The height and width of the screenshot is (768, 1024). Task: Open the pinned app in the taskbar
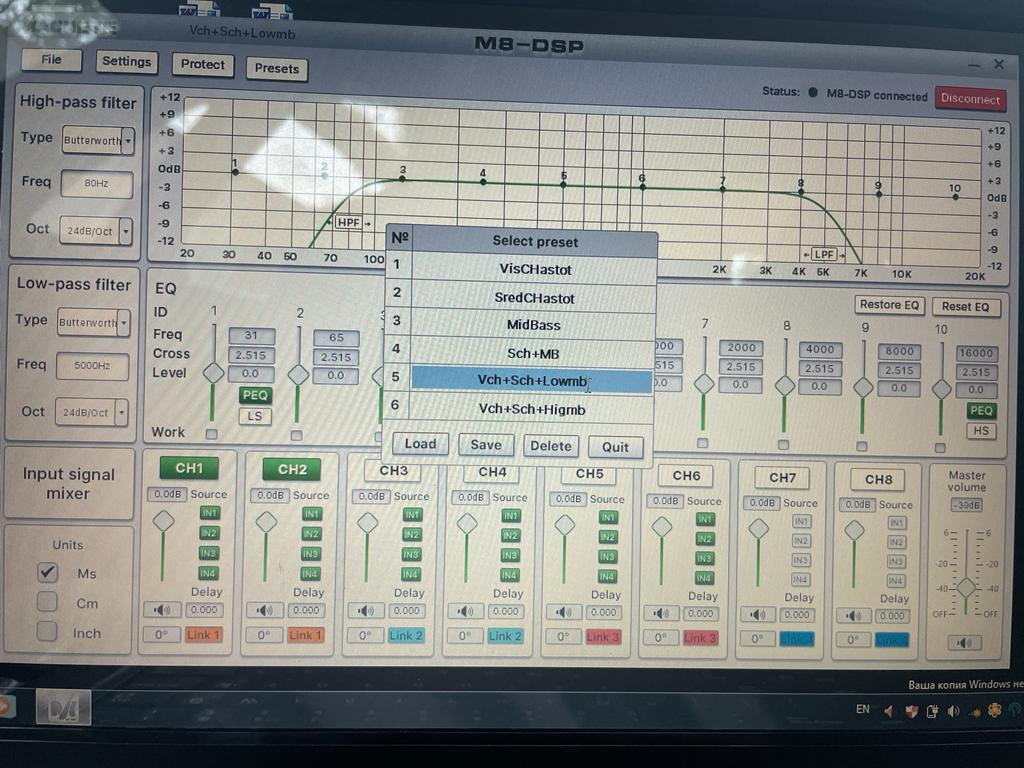coord(63,708)
